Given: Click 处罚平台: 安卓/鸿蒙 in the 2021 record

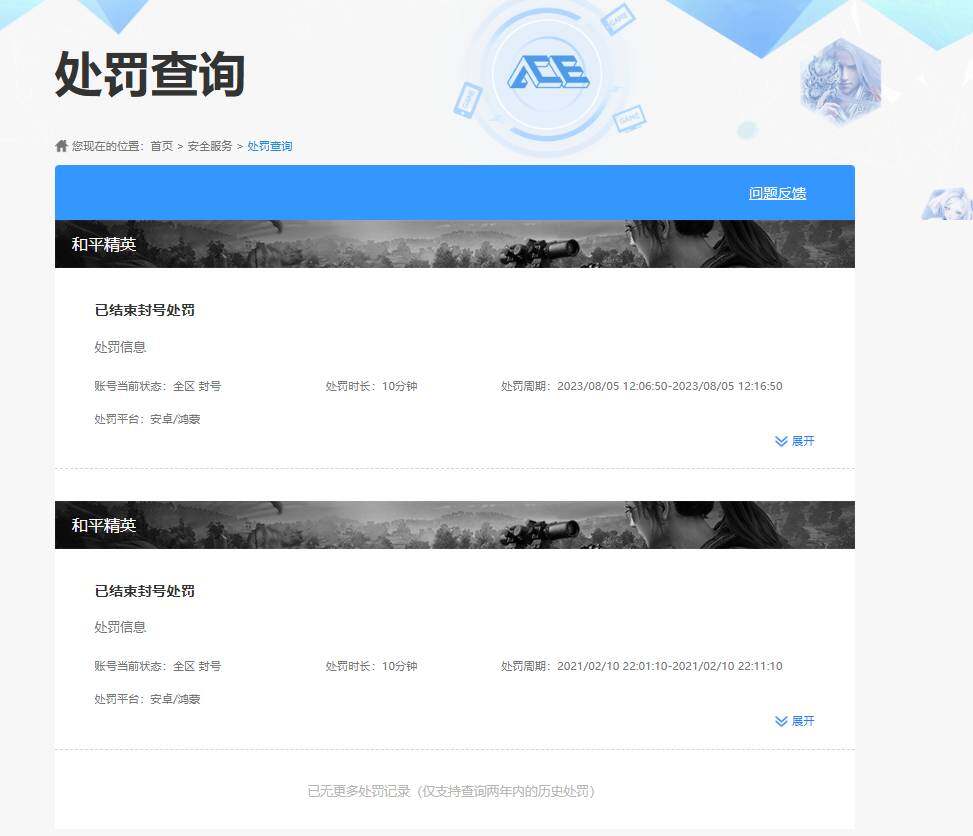Looking at the screenshot, I should (x=147, y=699).
